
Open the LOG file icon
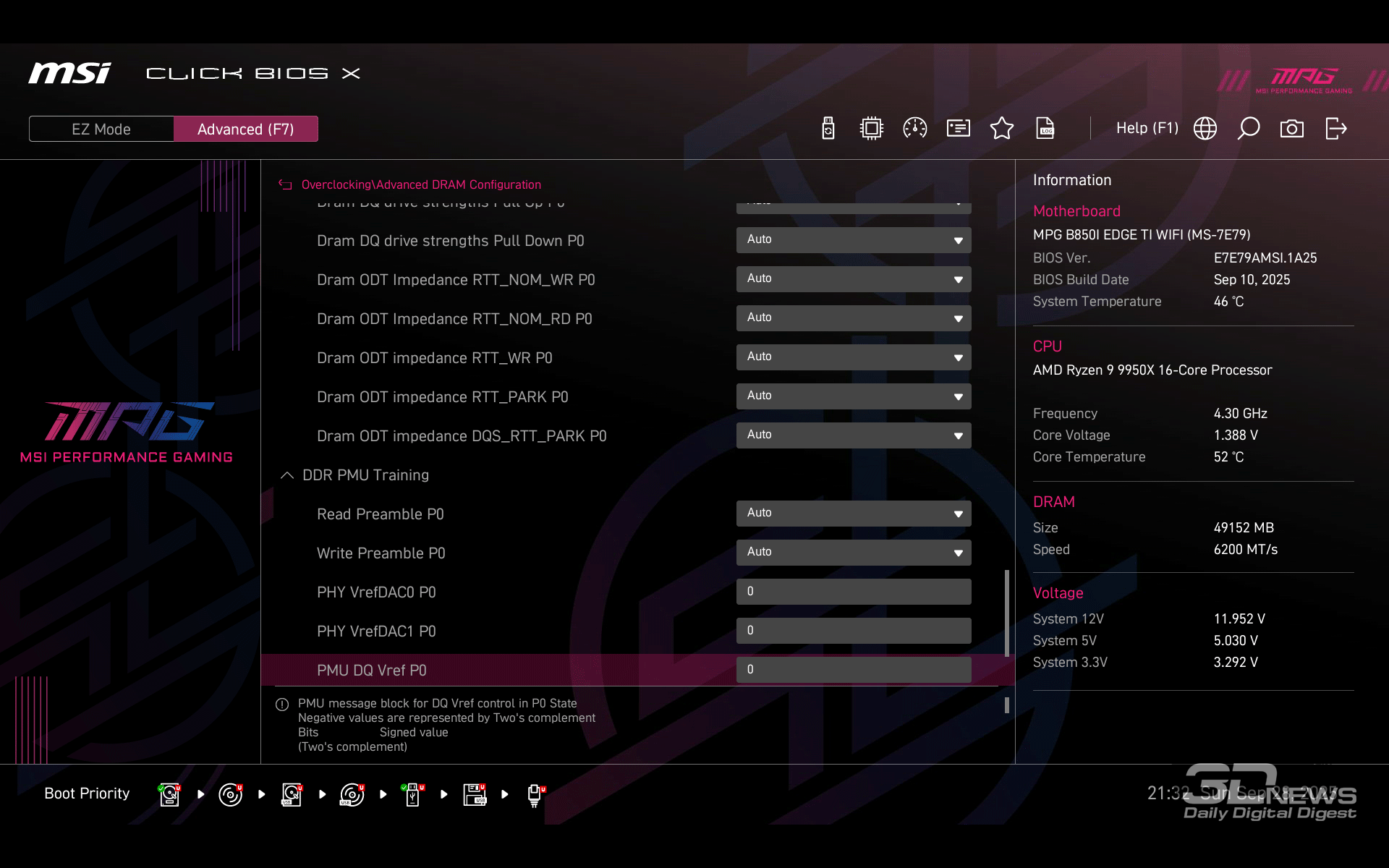[x=1045, y=129]
